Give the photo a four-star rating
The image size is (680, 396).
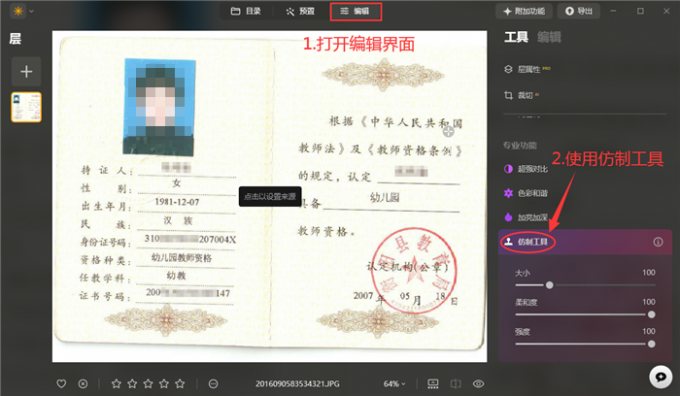[164, 384]
